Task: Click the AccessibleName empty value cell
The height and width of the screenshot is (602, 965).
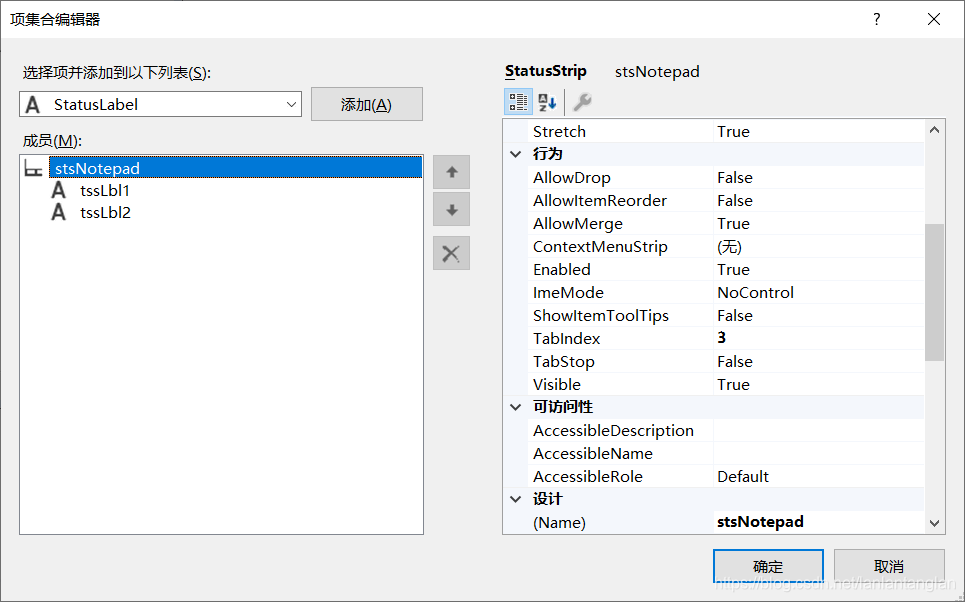Action: coord(819,454)
